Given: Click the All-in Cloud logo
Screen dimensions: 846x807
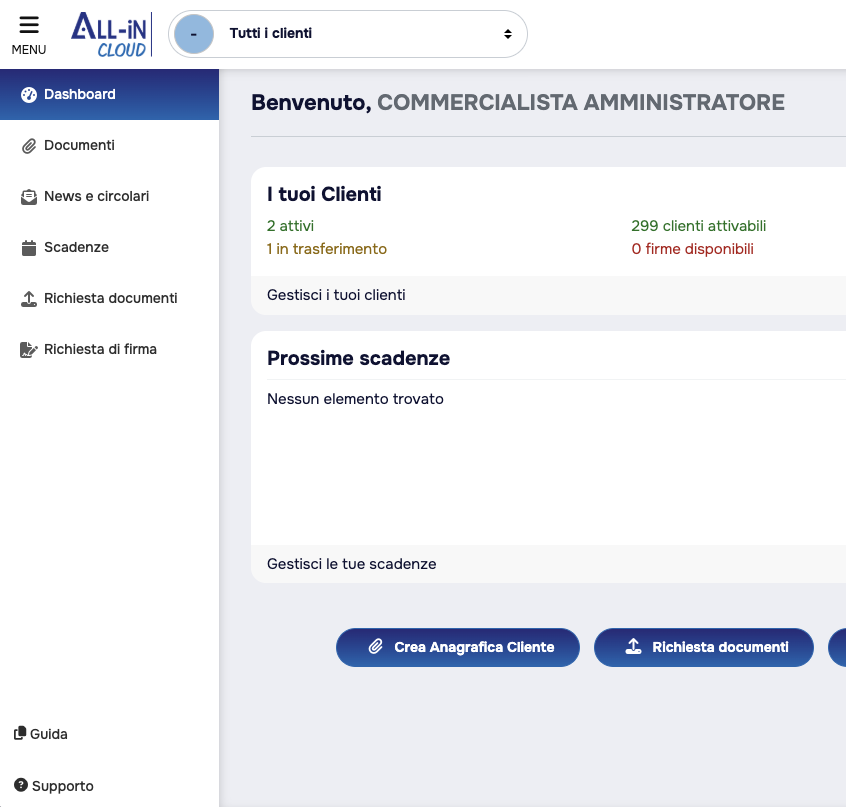Looking at the screenshot, I should 109,35.
